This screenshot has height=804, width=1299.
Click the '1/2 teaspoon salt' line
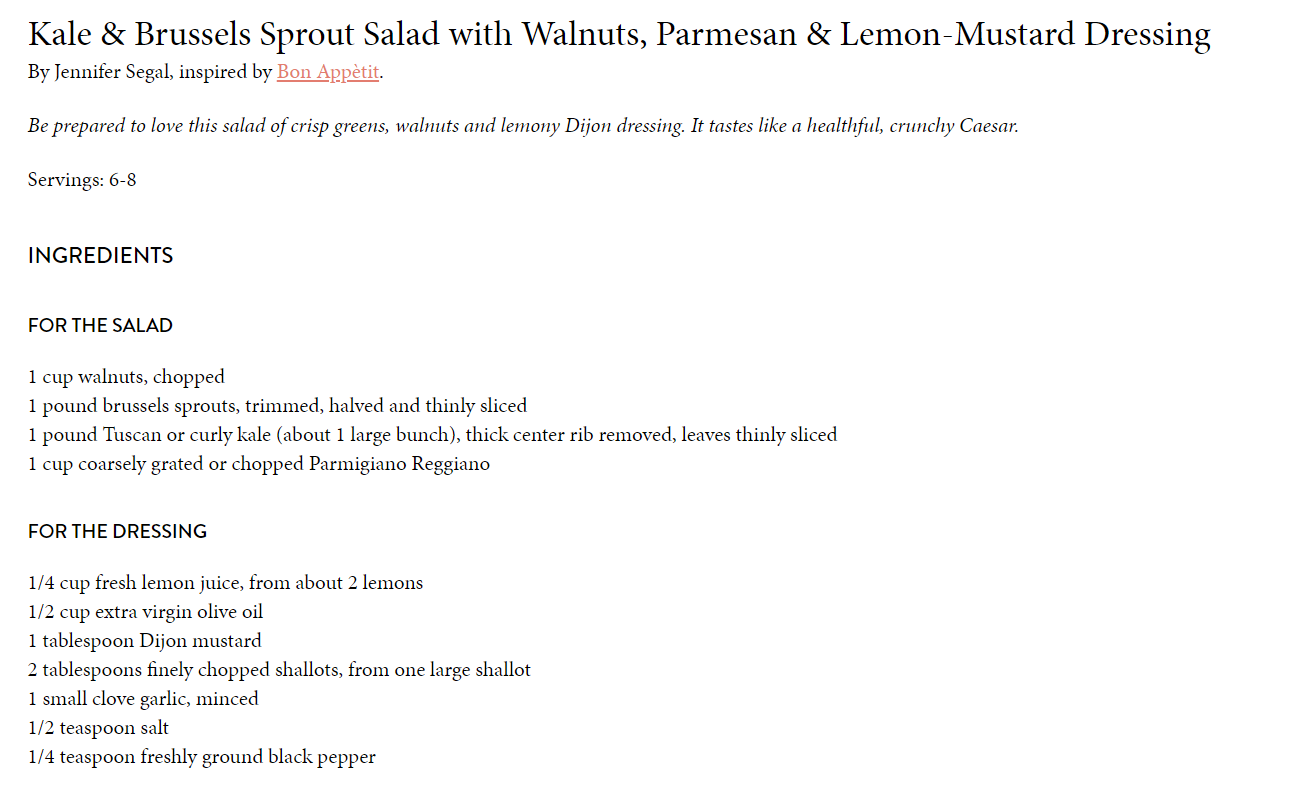tap(98, 728)
